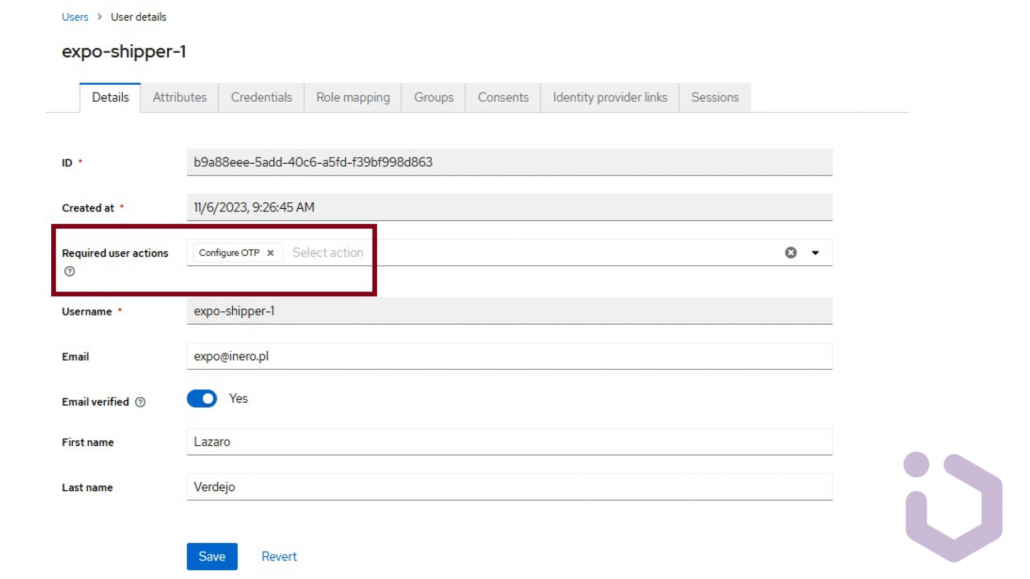
Task: Click the Revert link
Action: (x=278, y=556)
